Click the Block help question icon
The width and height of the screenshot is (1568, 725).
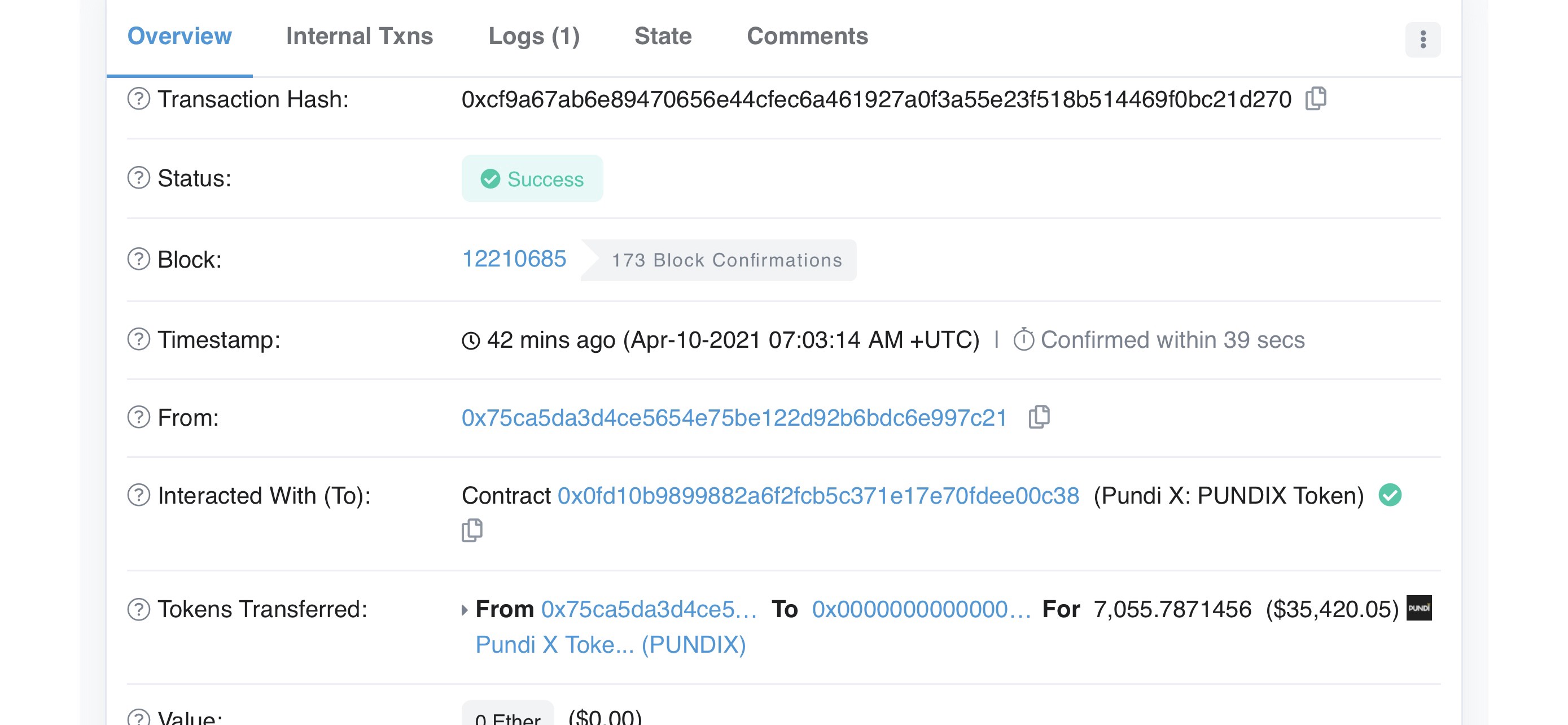coord(139,259)
